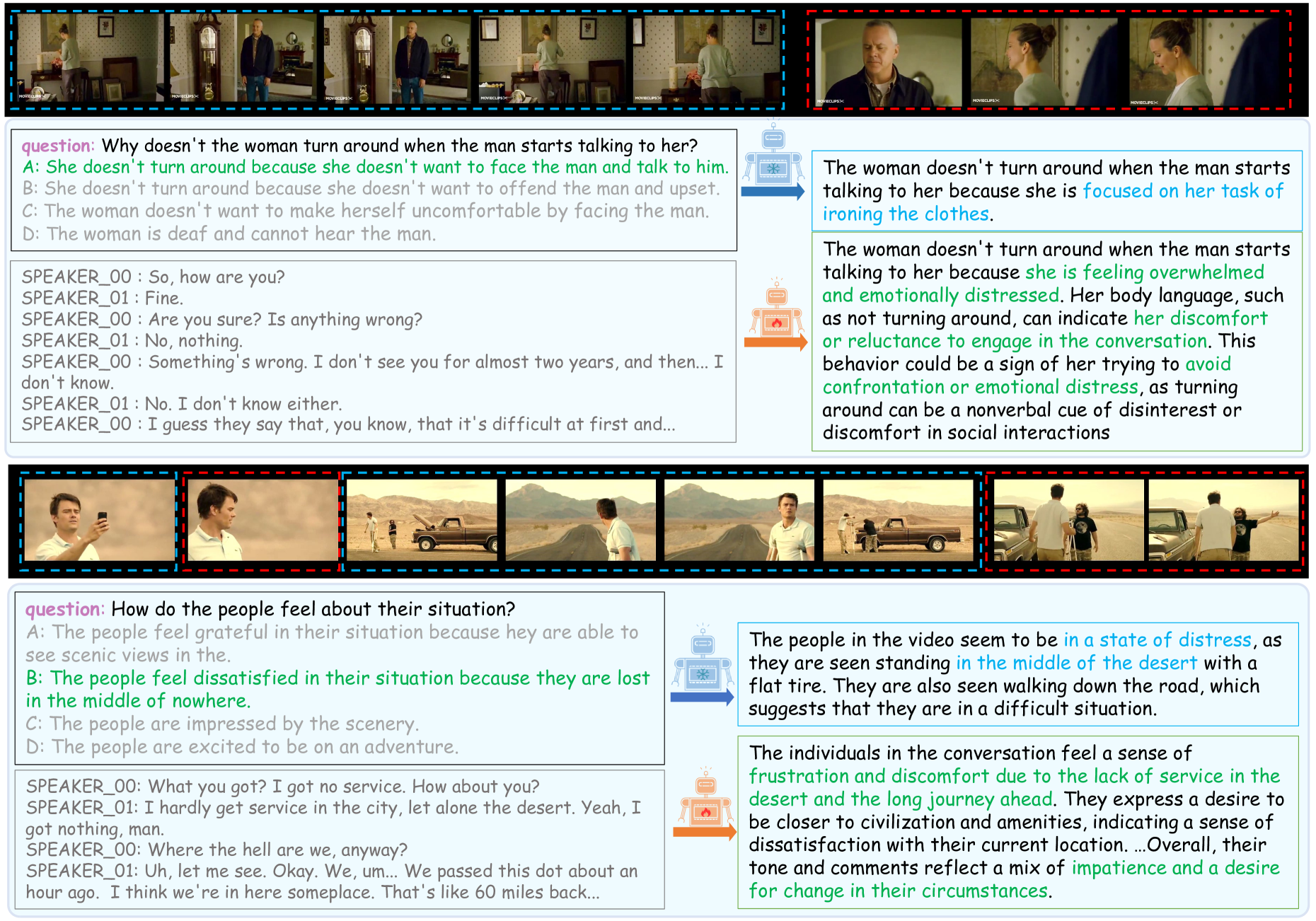Click the green phrase "or reluctance to engage in the conversation"
This screenshot has width=1316, height=921.
(1015, 341)
